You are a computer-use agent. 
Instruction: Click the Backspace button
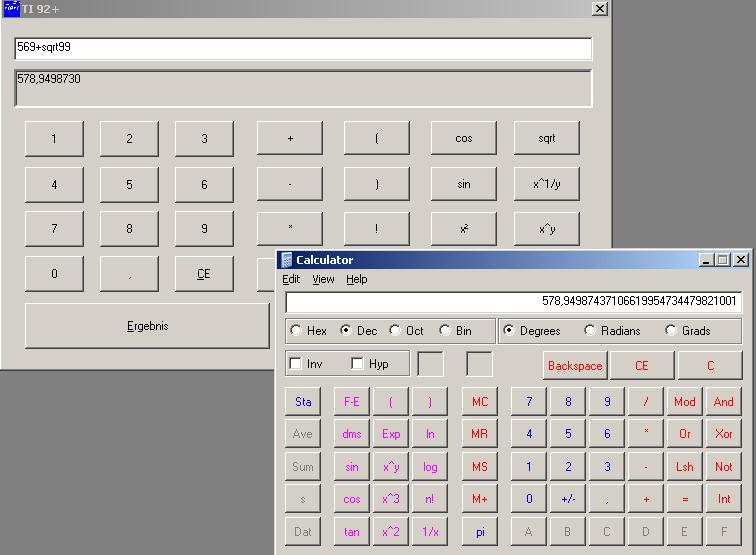575,366
